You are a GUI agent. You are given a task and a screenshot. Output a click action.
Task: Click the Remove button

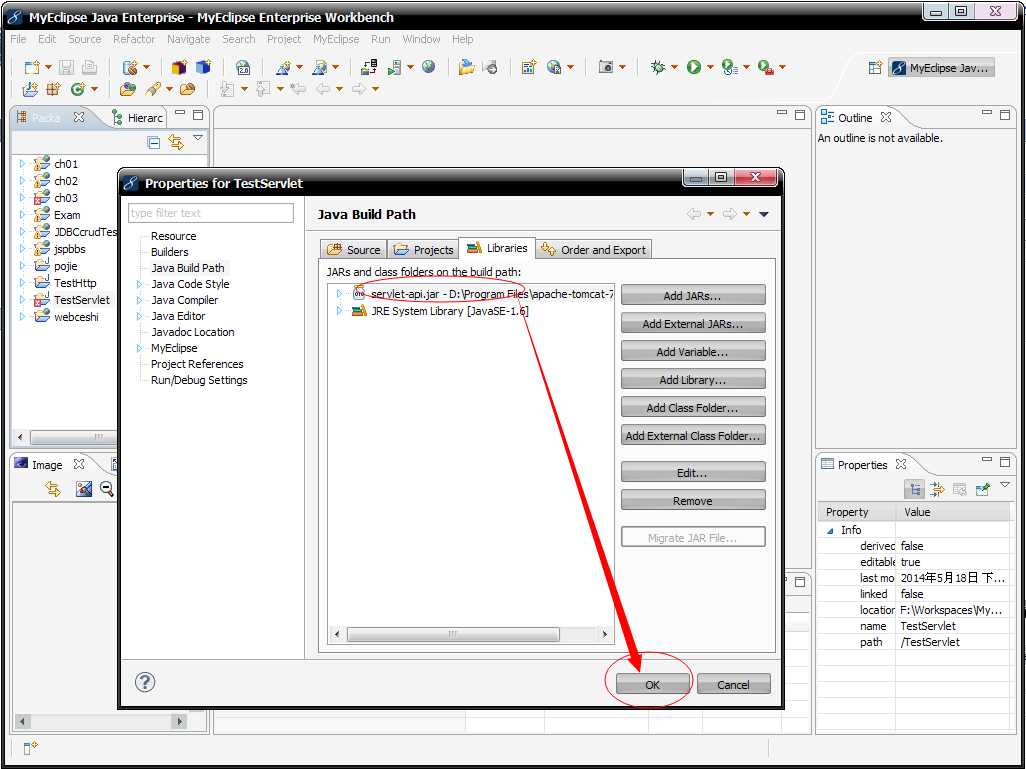point(692,501)
